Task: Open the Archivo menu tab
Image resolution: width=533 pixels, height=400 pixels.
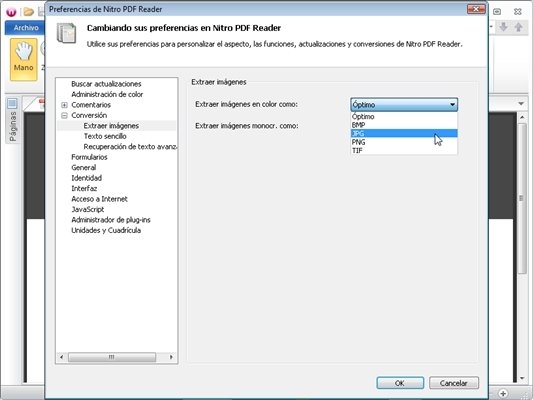Action: (x=26, y=28)
